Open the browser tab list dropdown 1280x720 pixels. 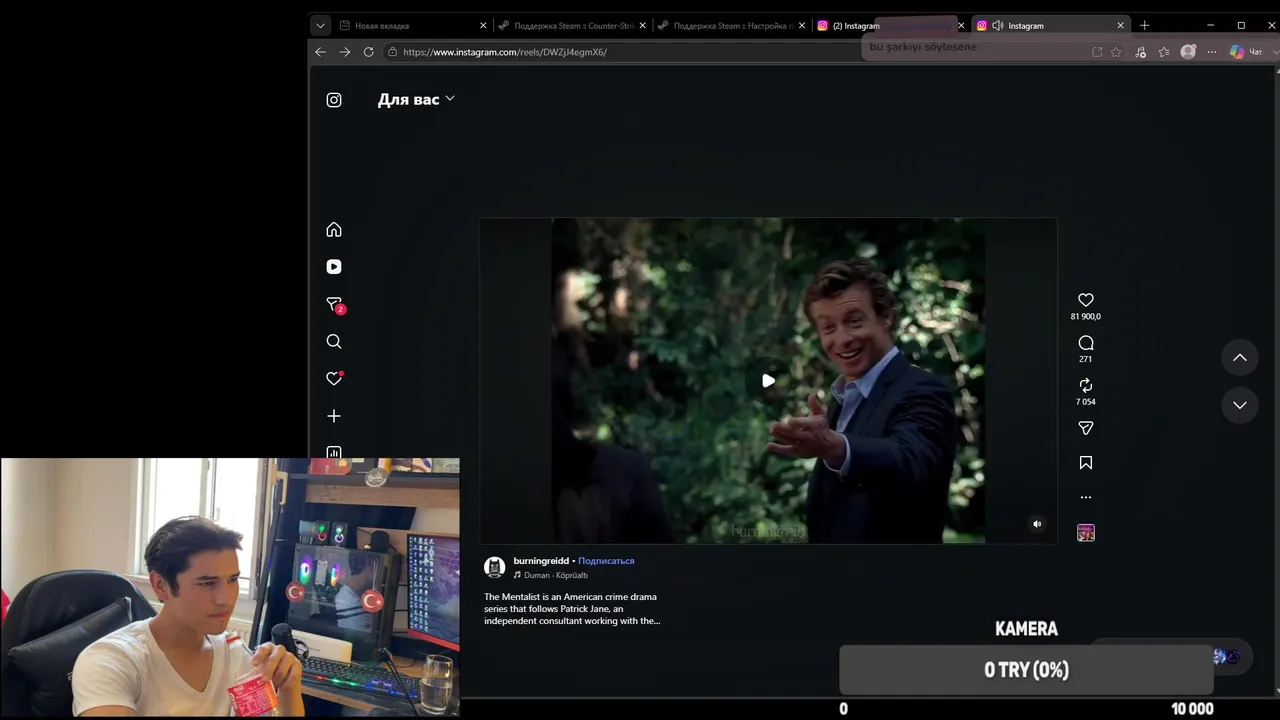(320, 26)
